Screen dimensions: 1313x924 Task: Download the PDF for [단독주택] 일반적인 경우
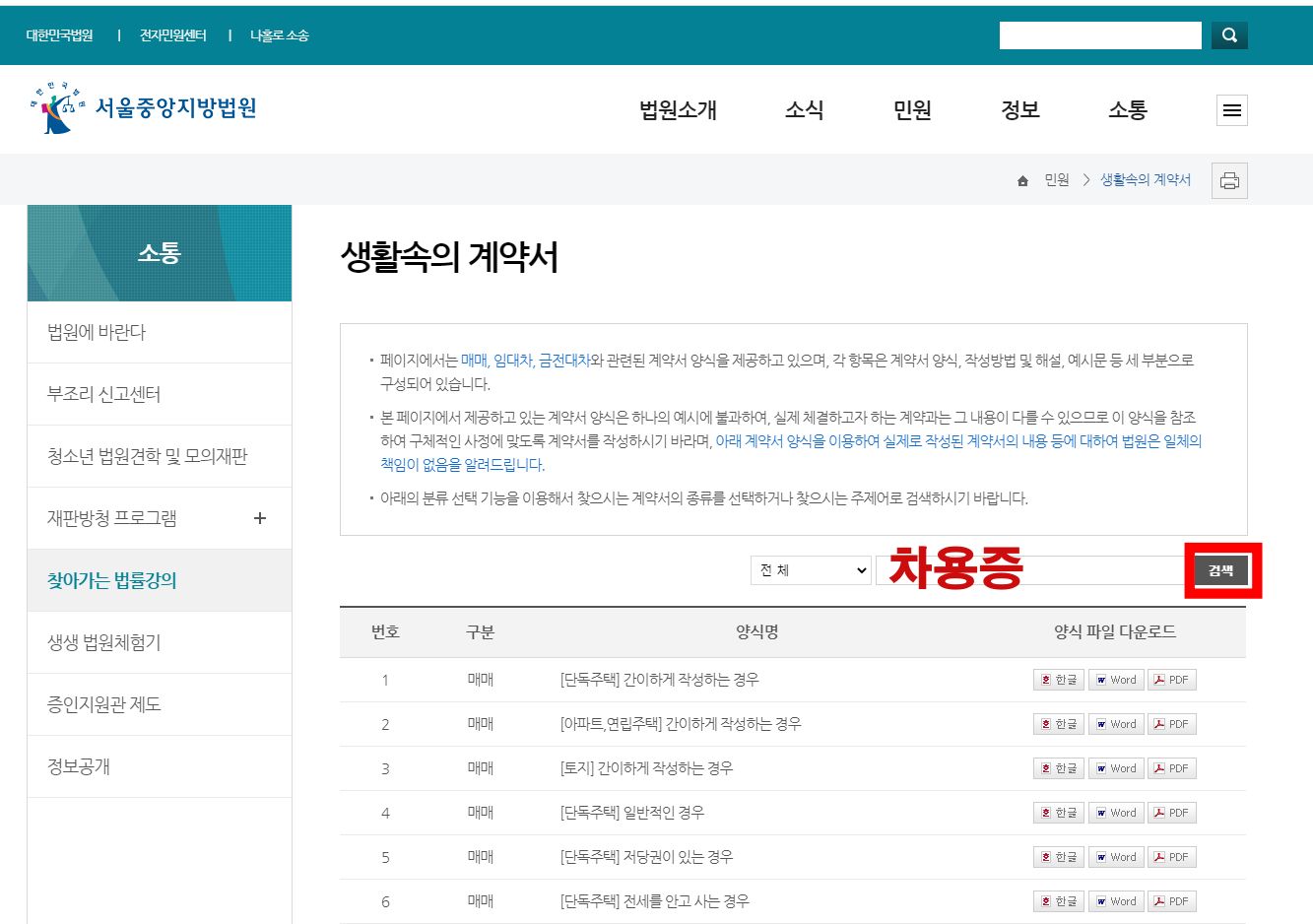[1171, 812]
